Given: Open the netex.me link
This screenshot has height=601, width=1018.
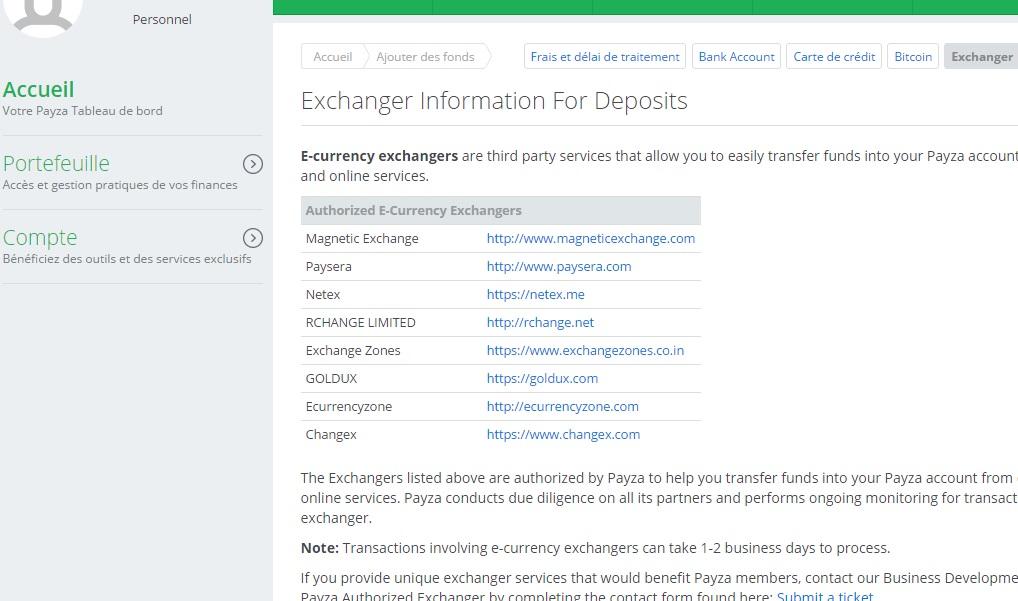Looking at the screenshot, I should tap(536, 295).
